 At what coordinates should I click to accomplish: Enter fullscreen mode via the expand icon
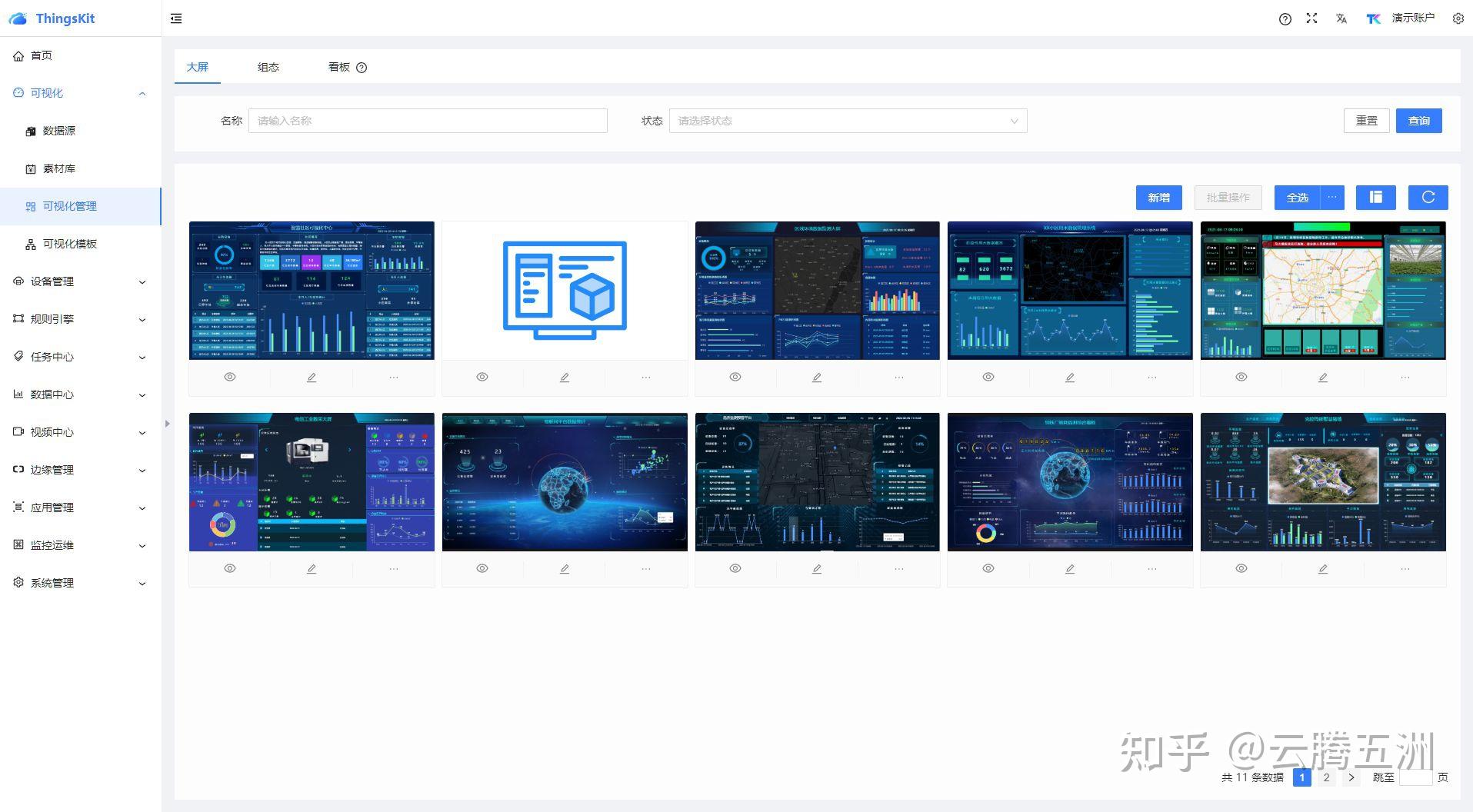coord(1311,18)
